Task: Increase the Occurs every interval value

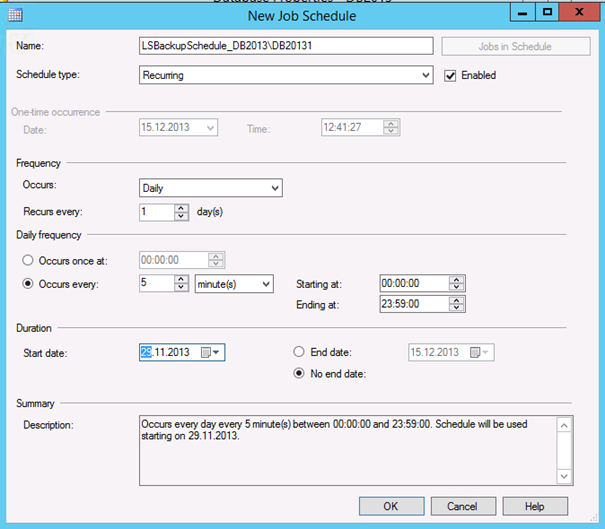Action: tap(181, 280)
